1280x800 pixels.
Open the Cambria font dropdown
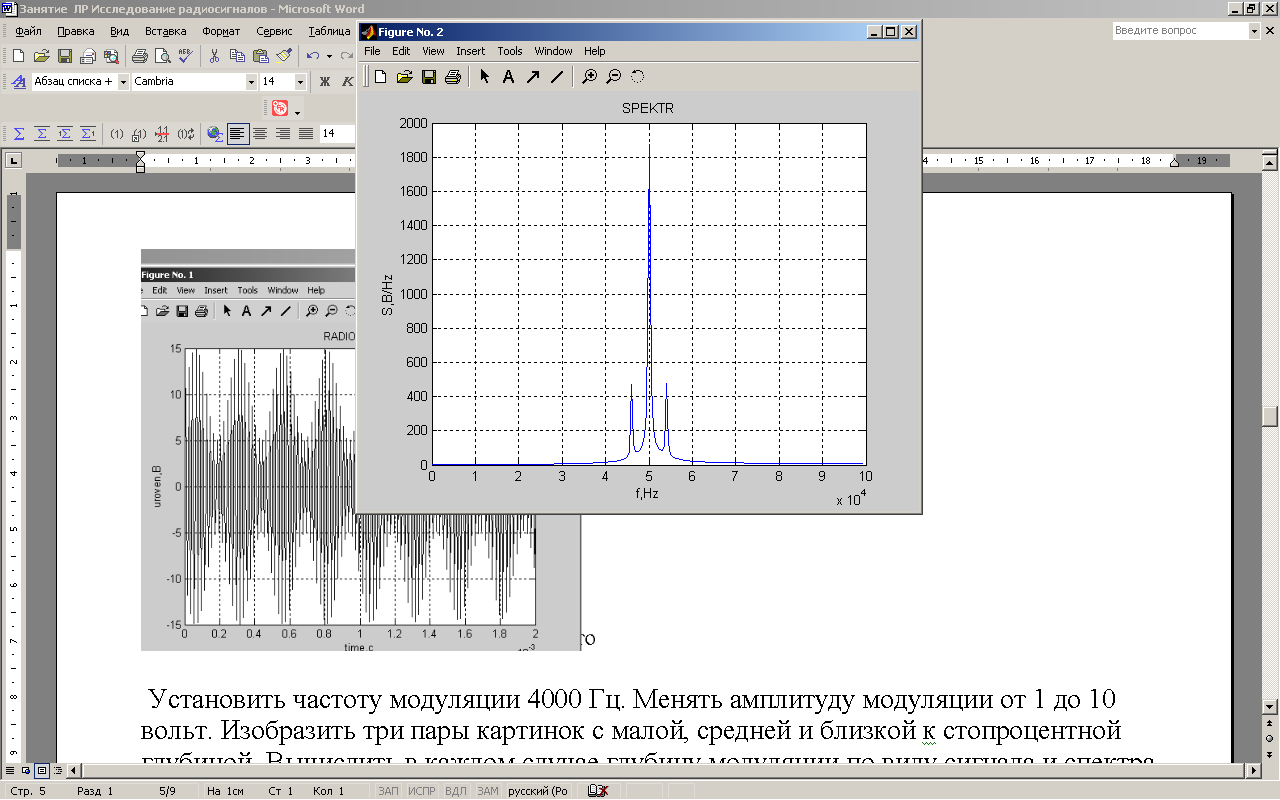pyautogui.click(x=251, y=82)
